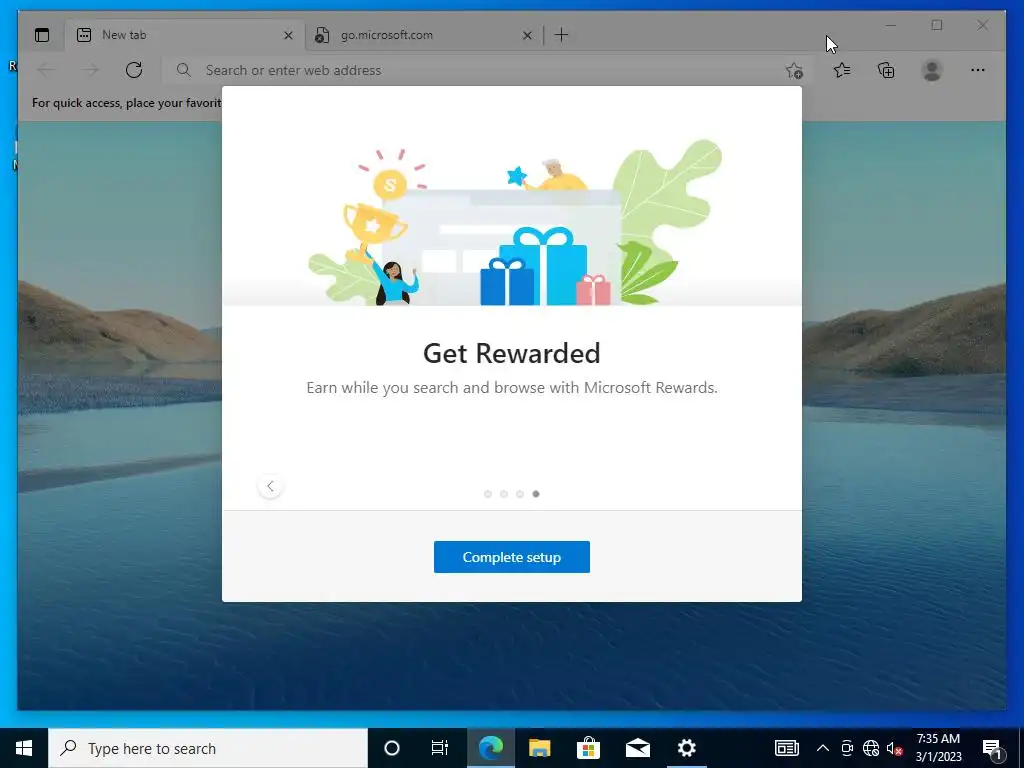Focus the Search or enter web address bar

click(487, 70)
